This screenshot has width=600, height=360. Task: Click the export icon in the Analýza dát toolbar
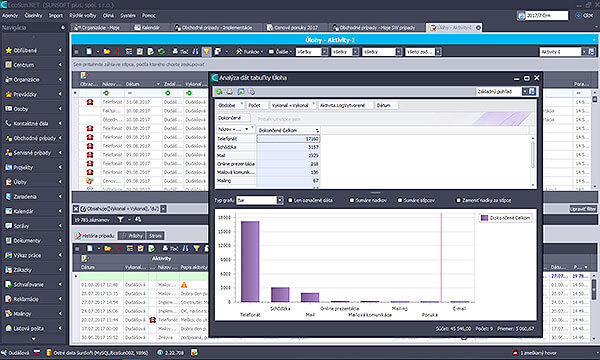(241, 91)
